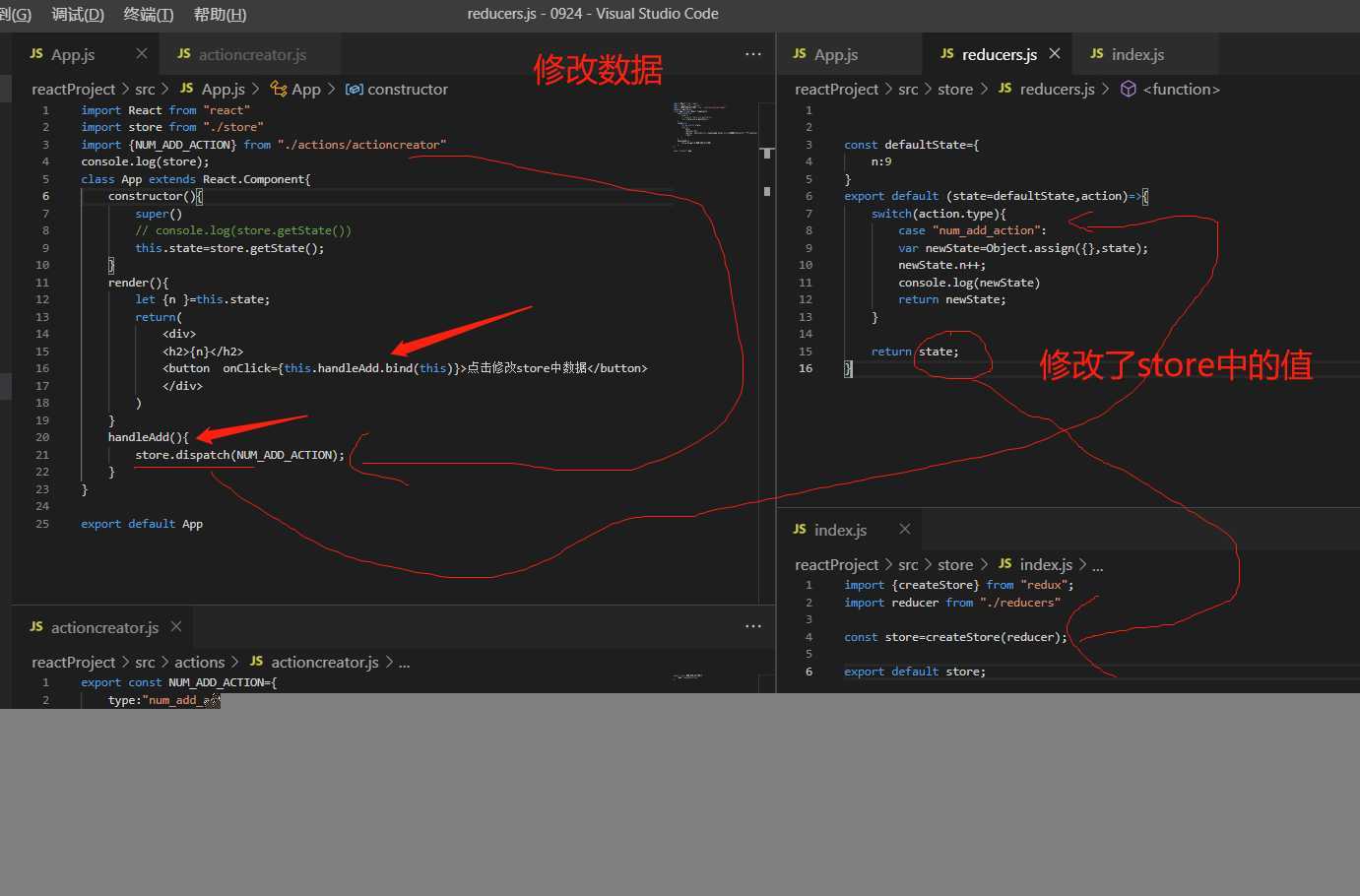Click 'store.dispatch(NUM_ADD_ACTION);' code line

(240, 455)
